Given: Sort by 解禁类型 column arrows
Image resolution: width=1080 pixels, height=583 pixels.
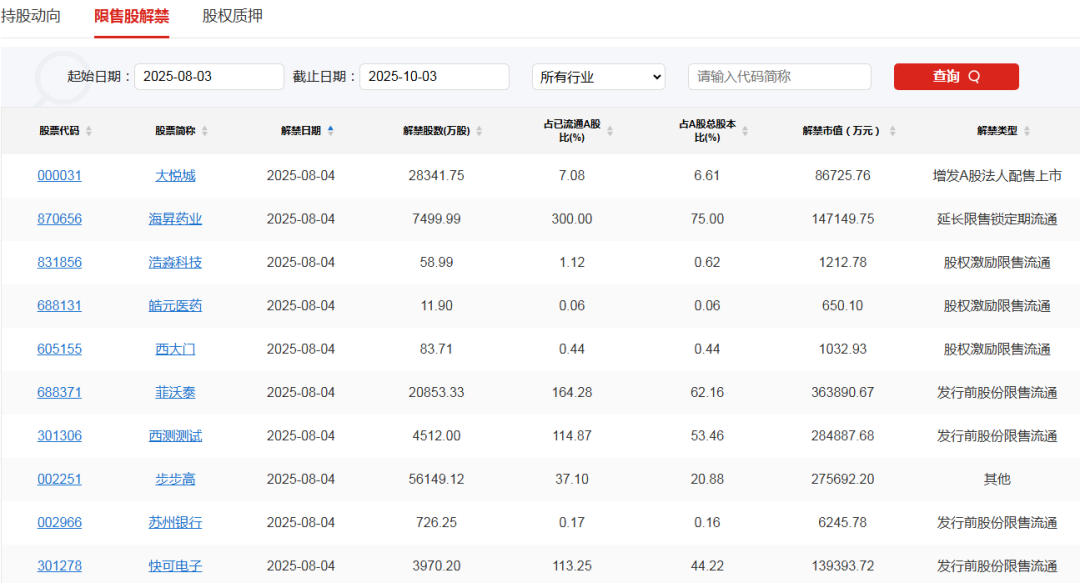Looking at the screenshot, I should (1026, 131).
